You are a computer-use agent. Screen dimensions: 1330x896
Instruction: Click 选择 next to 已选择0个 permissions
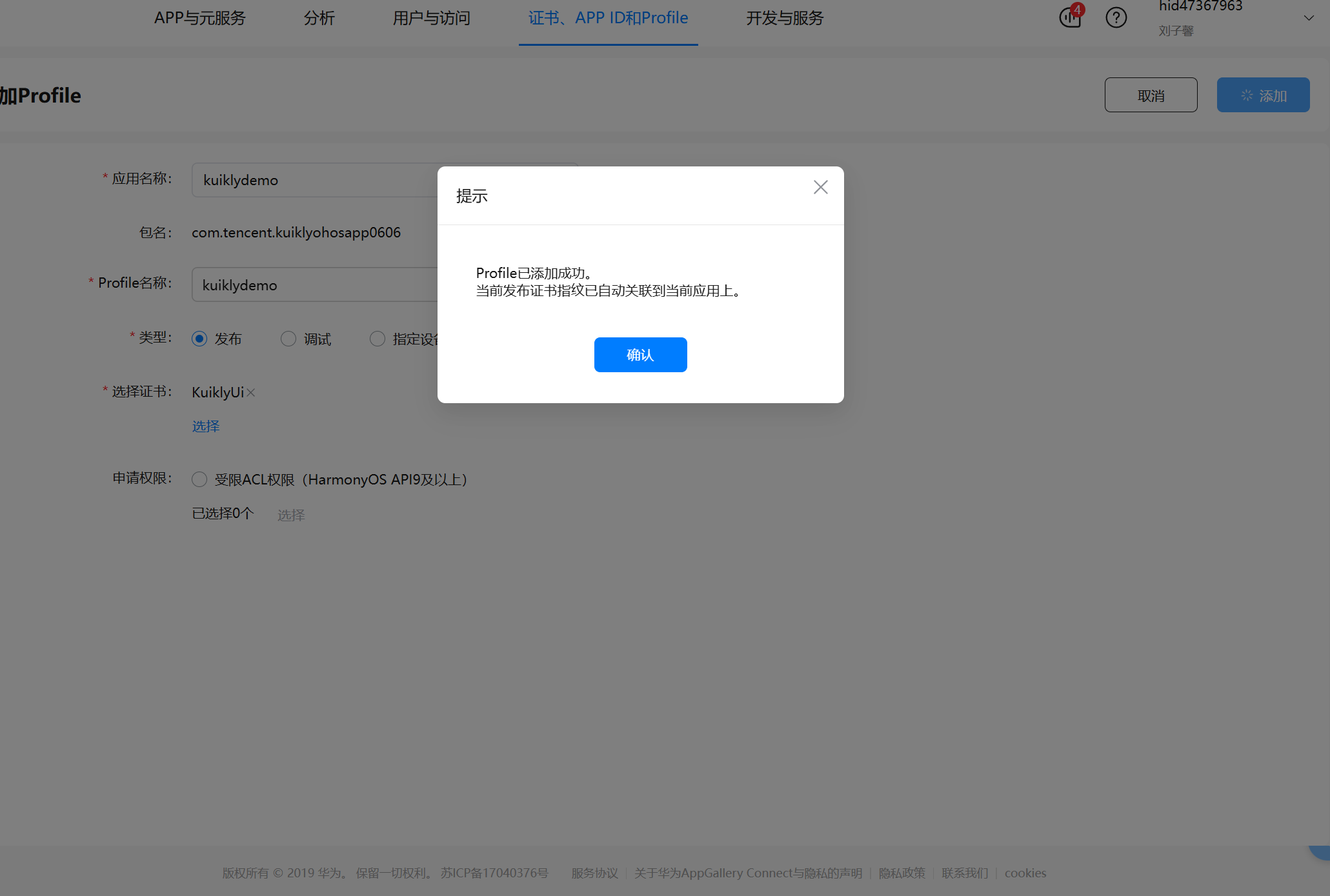(x=290, y=514)
